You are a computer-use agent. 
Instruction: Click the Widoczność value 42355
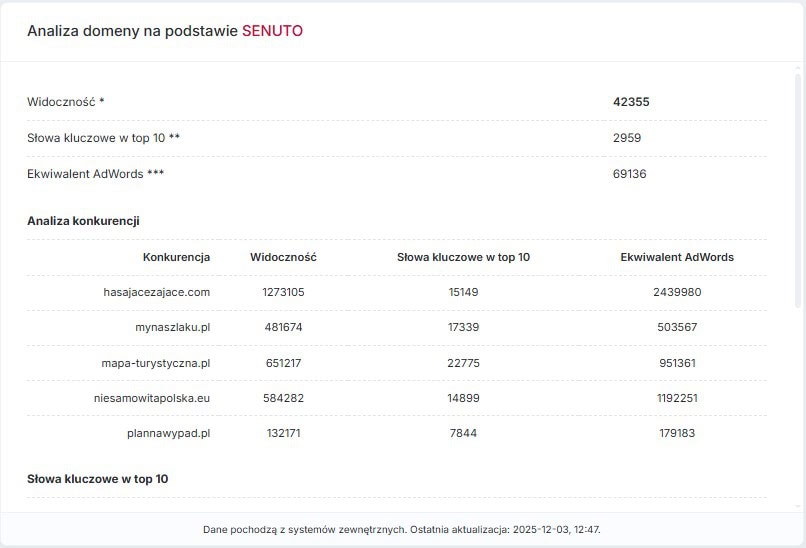tap(631, 102)
